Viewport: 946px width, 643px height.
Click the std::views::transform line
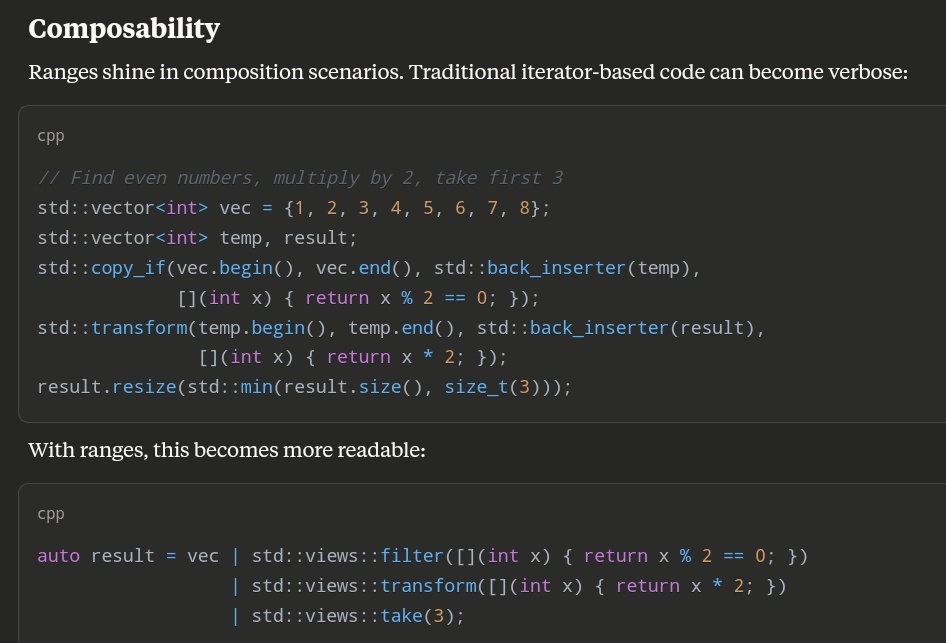(509, 586)
